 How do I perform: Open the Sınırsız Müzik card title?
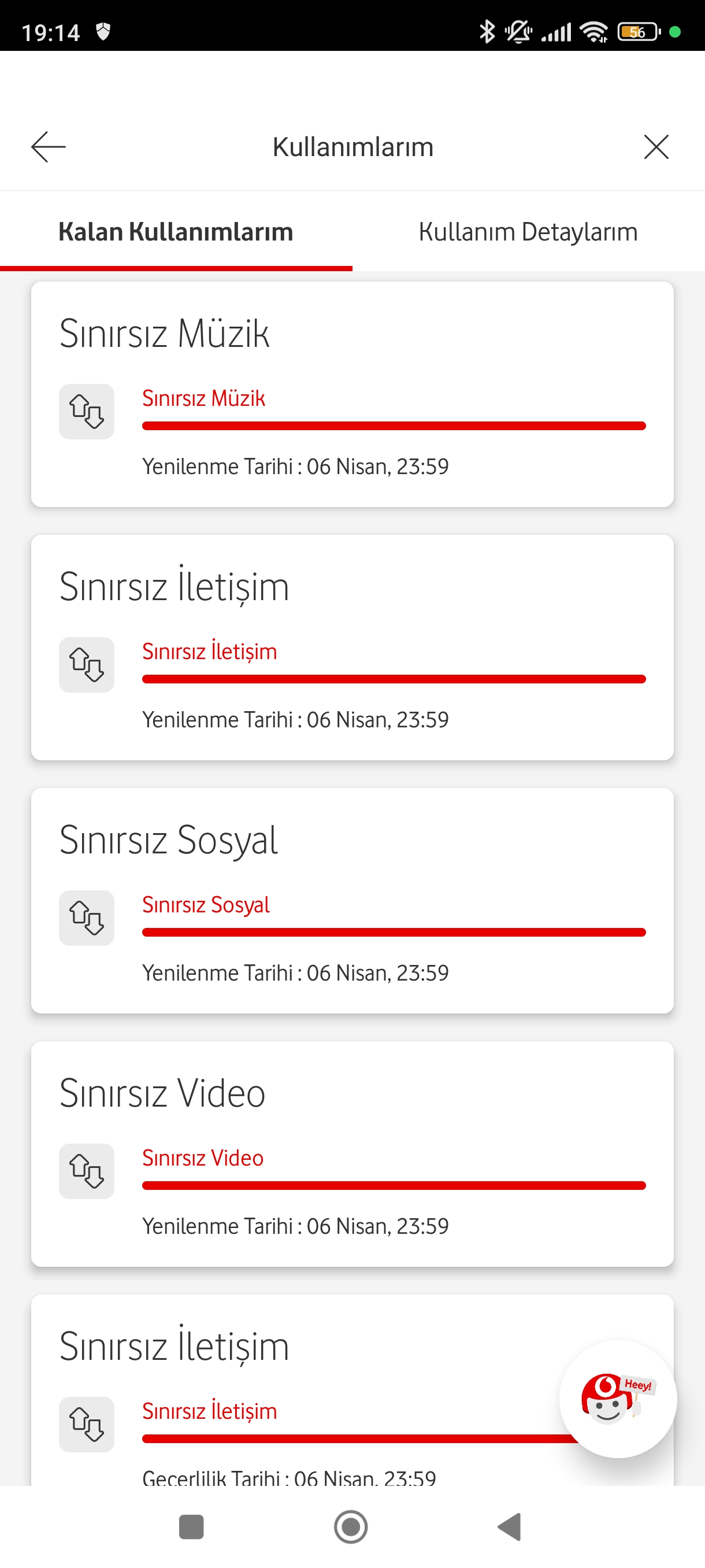coord(164,334)
